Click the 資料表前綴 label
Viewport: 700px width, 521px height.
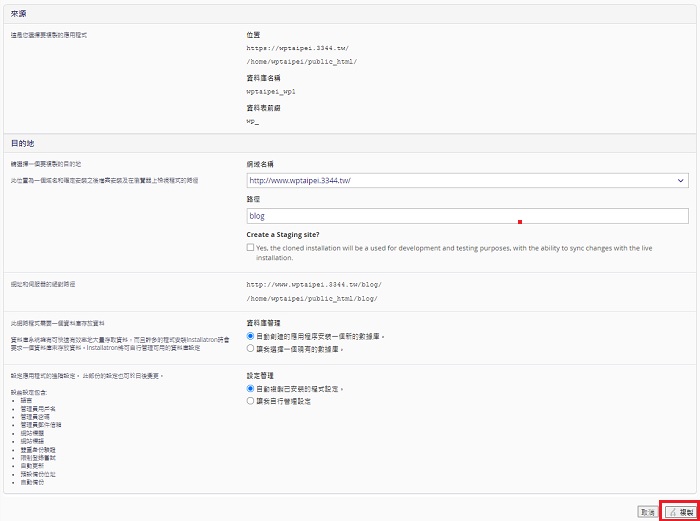263,108
